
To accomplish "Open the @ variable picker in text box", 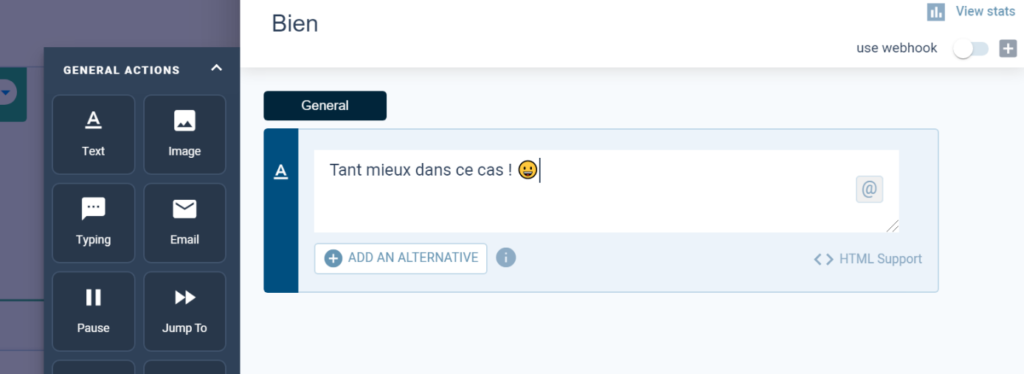I will [x=869, y=189].
